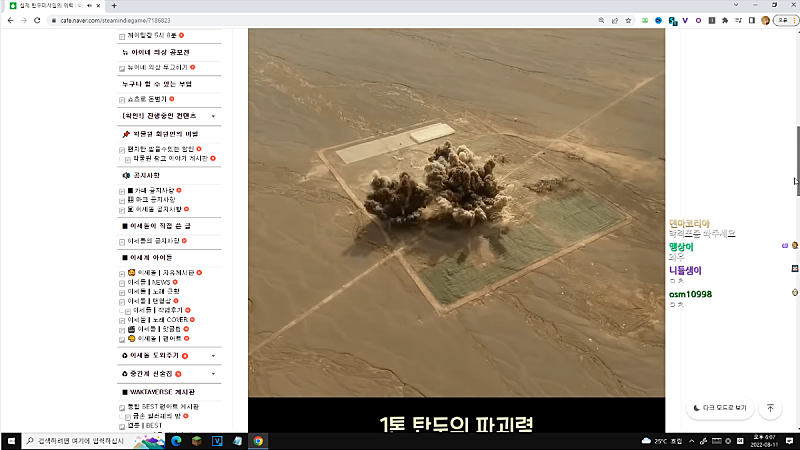This screenshot has height=450, width=800.
Task: Toggle the browser side panel icon
Action: click(x=752, y=20)
